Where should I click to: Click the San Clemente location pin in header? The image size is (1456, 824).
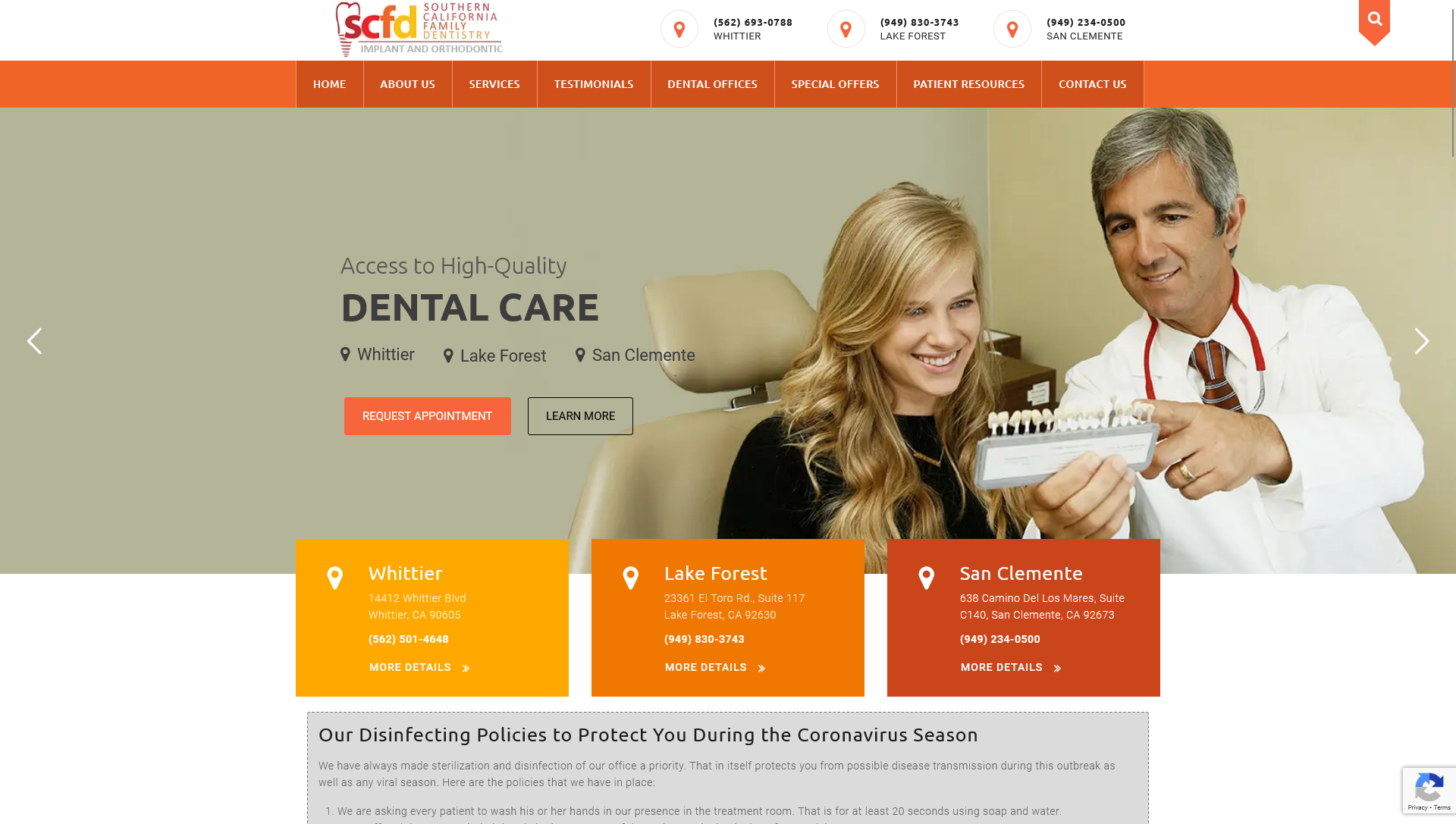(1012, 29)
